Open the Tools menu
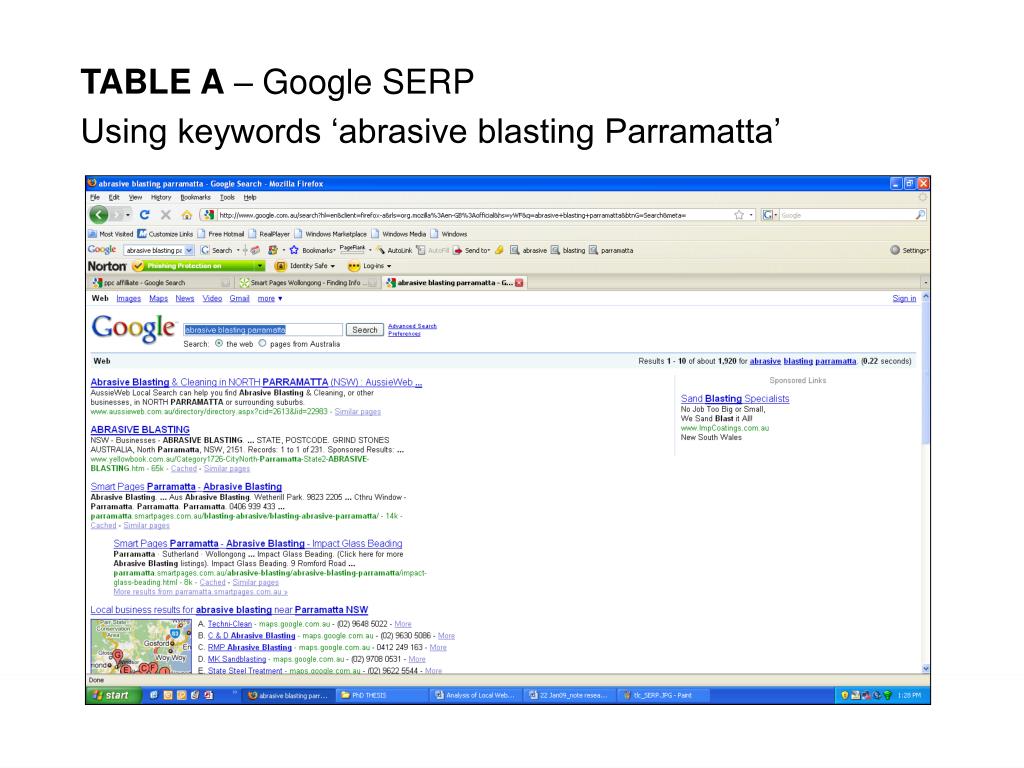The width and height of the screenshot is (1024, 768). pyautogui.click(x=227, y=197)
